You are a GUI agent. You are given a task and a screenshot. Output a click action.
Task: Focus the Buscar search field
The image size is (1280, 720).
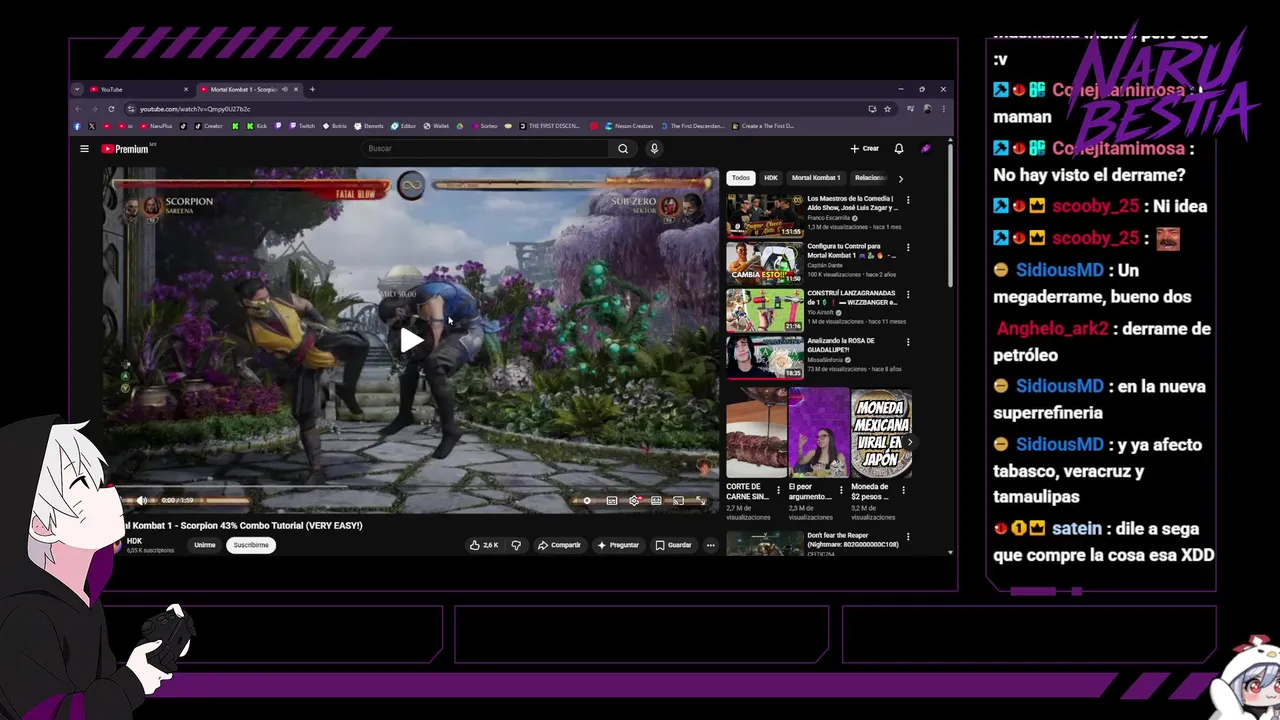pyautogui.click(x=485, y=149)
